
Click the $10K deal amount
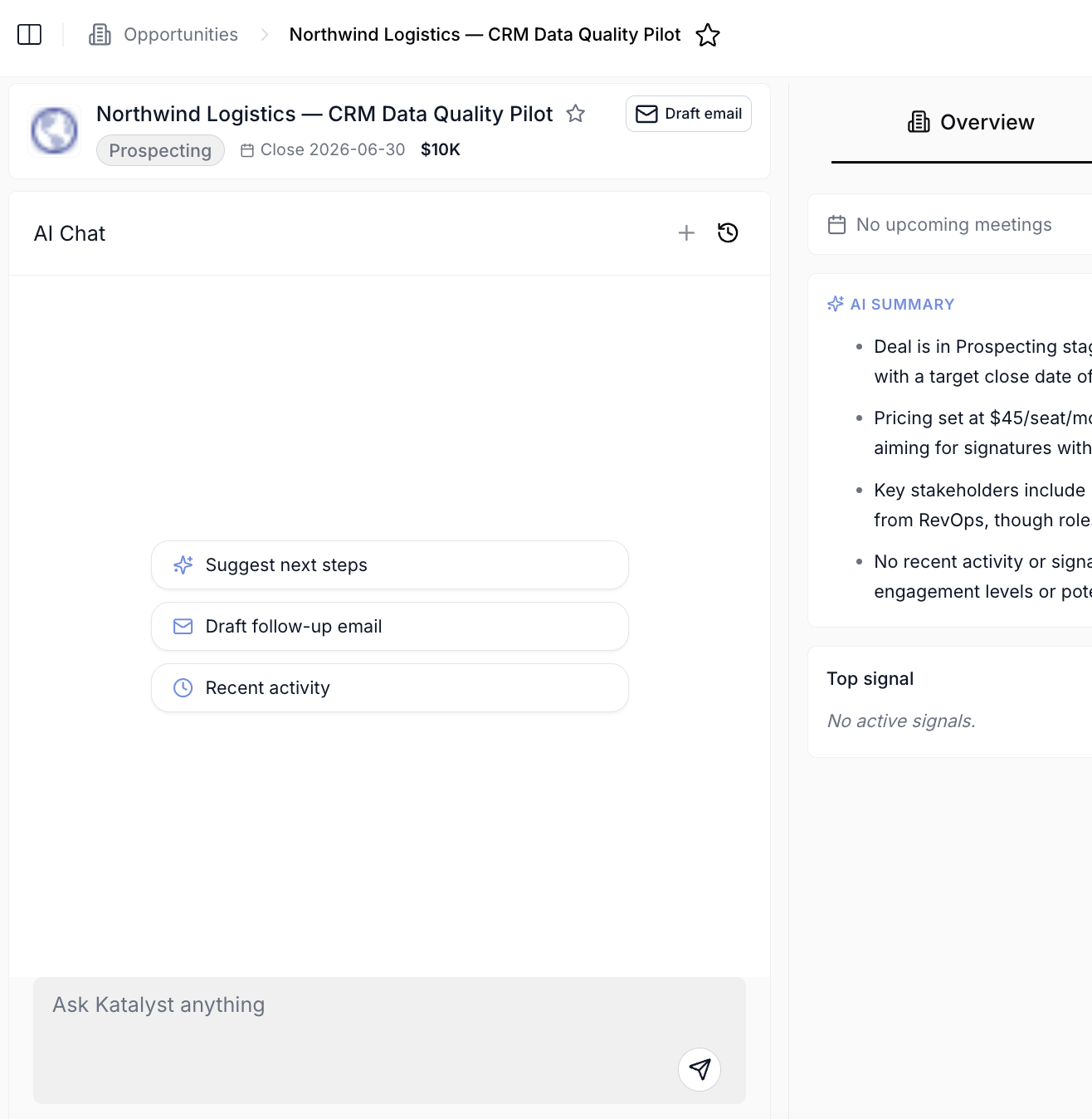(x=441, y=150)
